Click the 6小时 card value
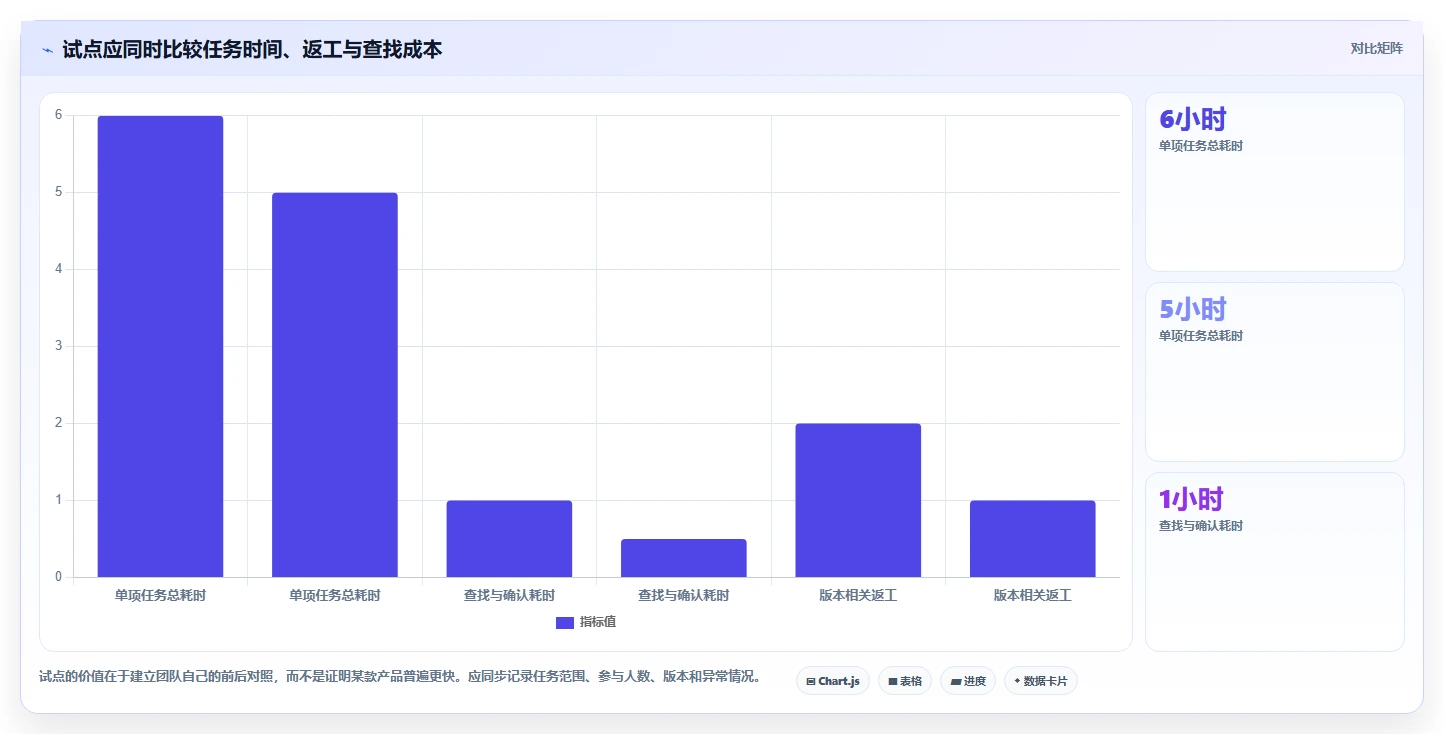Screen dimensions: 1444x734 click(1193, 119)
